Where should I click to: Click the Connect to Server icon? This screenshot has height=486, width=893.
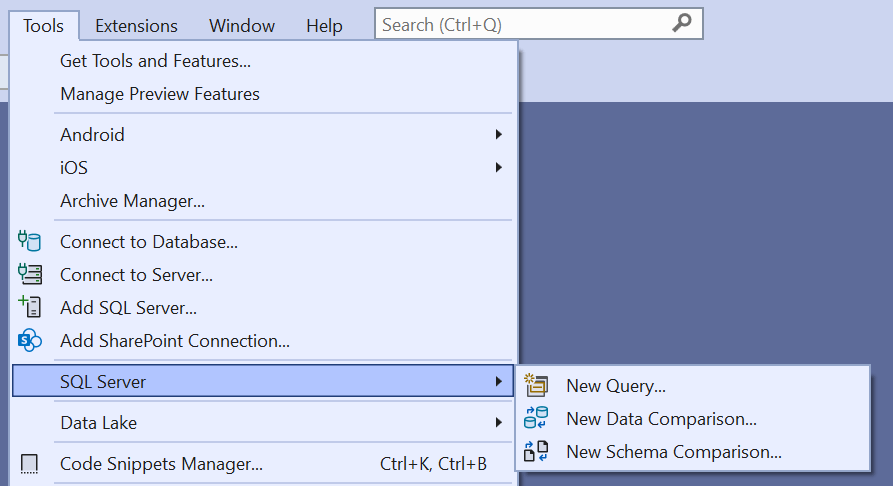pos(30,274)
